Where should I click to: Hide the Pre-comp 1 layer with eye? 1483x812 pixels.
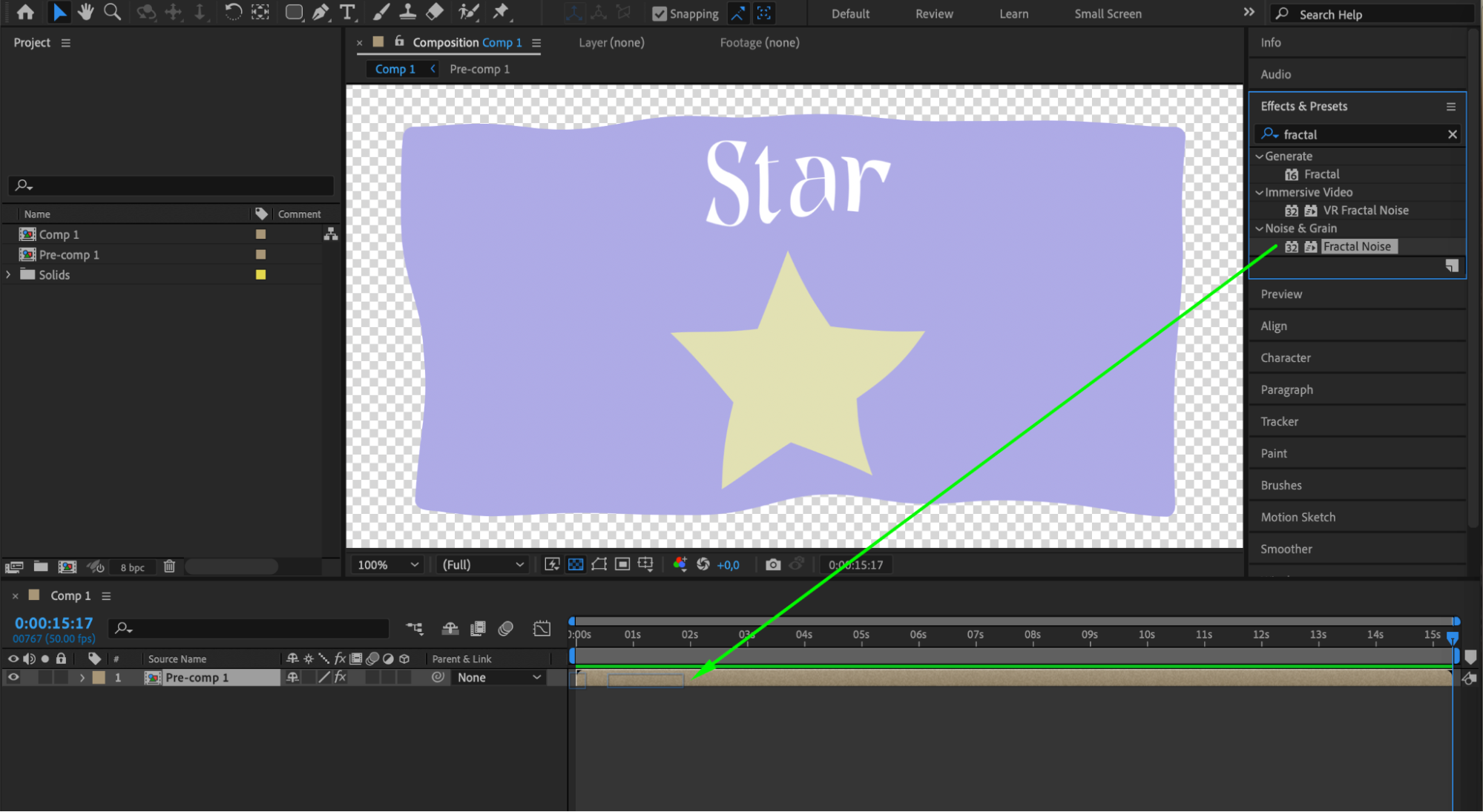pos(13,677)
